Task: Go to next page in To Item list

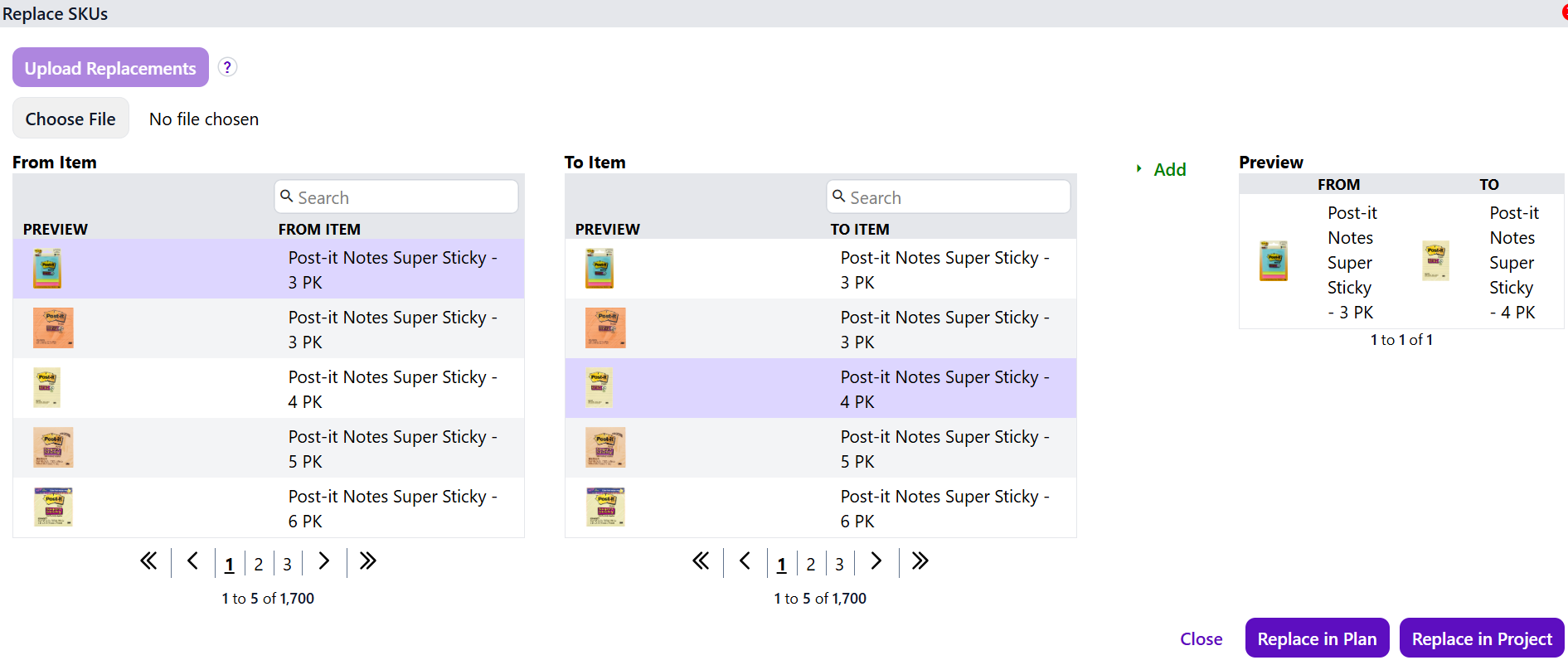Action: point(876,561)
